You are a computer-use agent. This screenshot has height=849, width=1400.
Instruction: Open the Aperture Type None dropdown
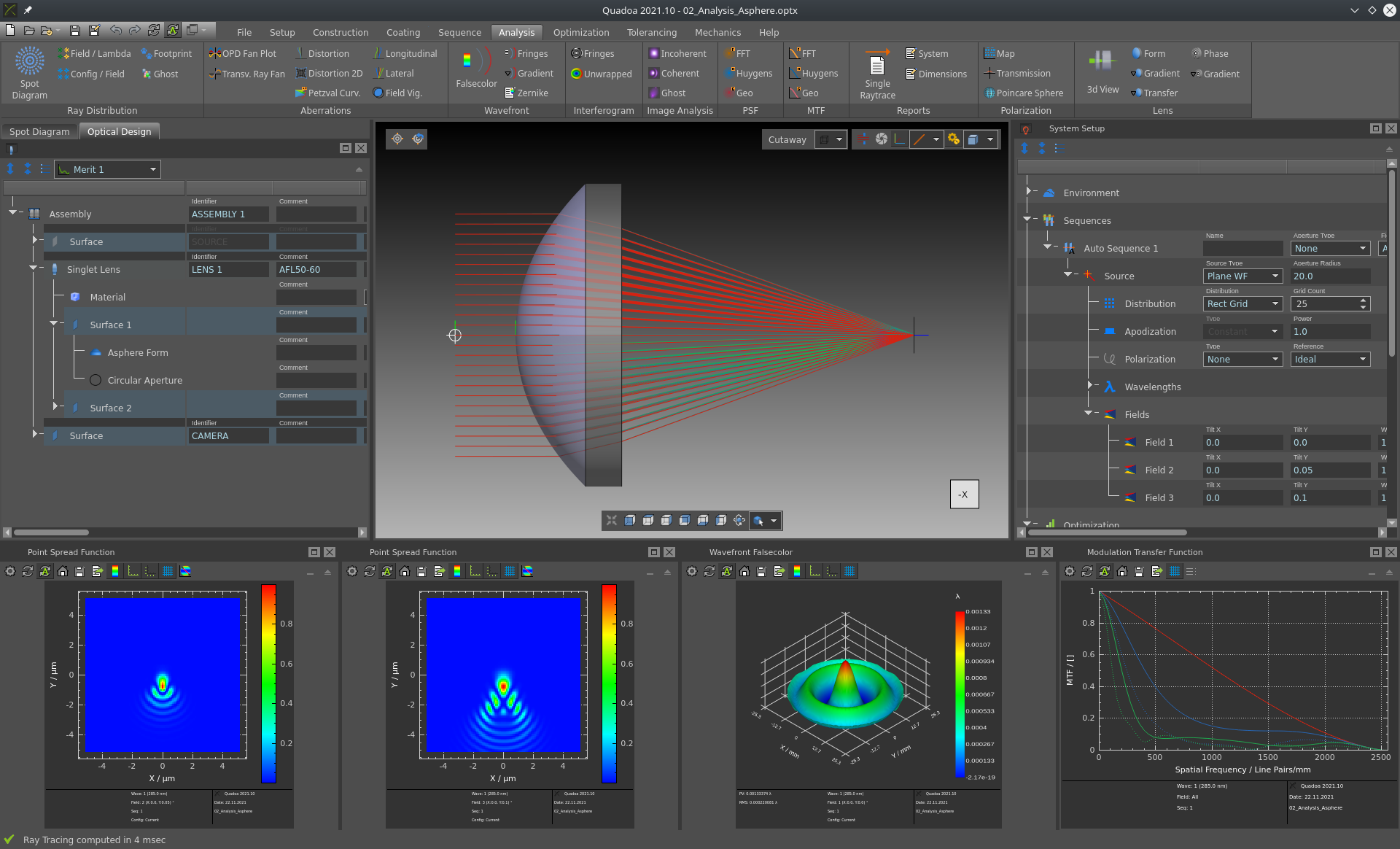coord(1330,248)
